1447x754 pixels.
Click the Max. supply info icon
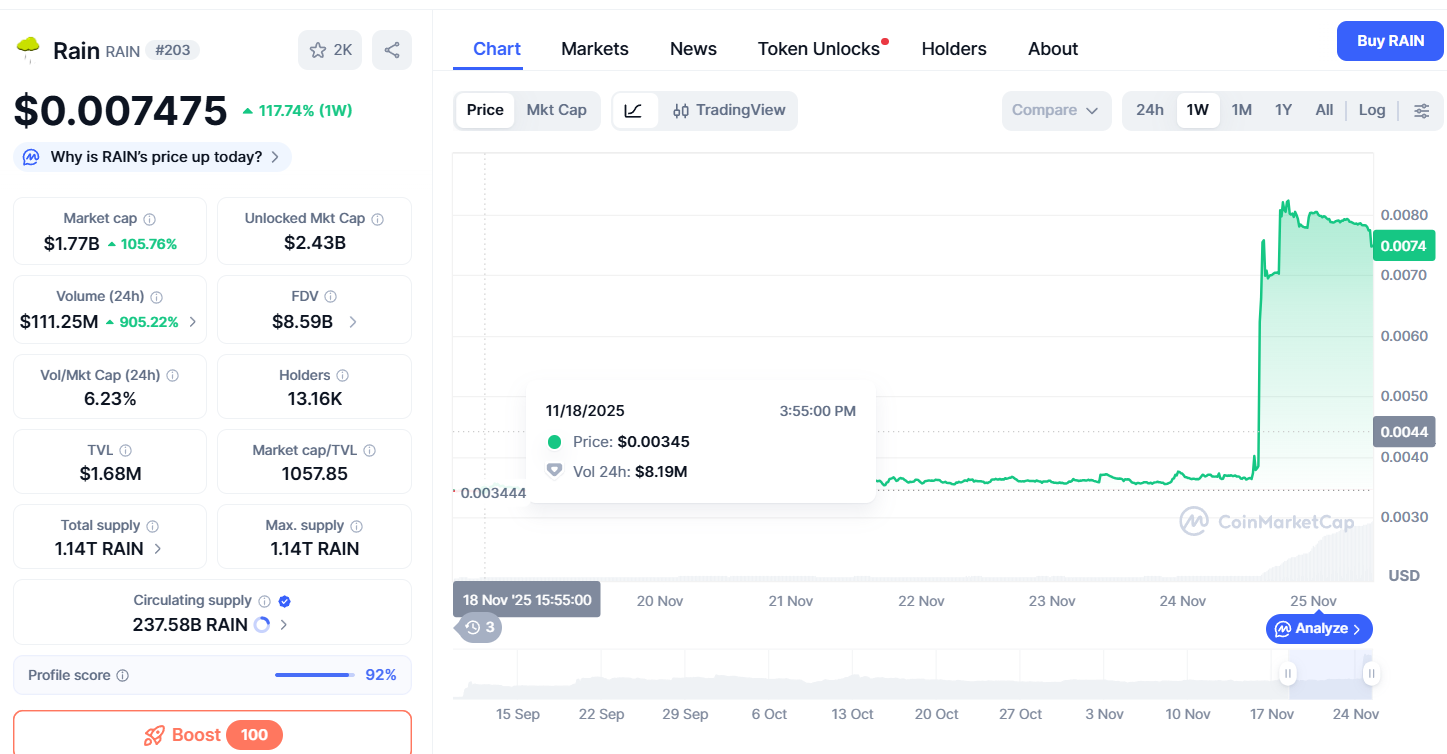point(357,526)
